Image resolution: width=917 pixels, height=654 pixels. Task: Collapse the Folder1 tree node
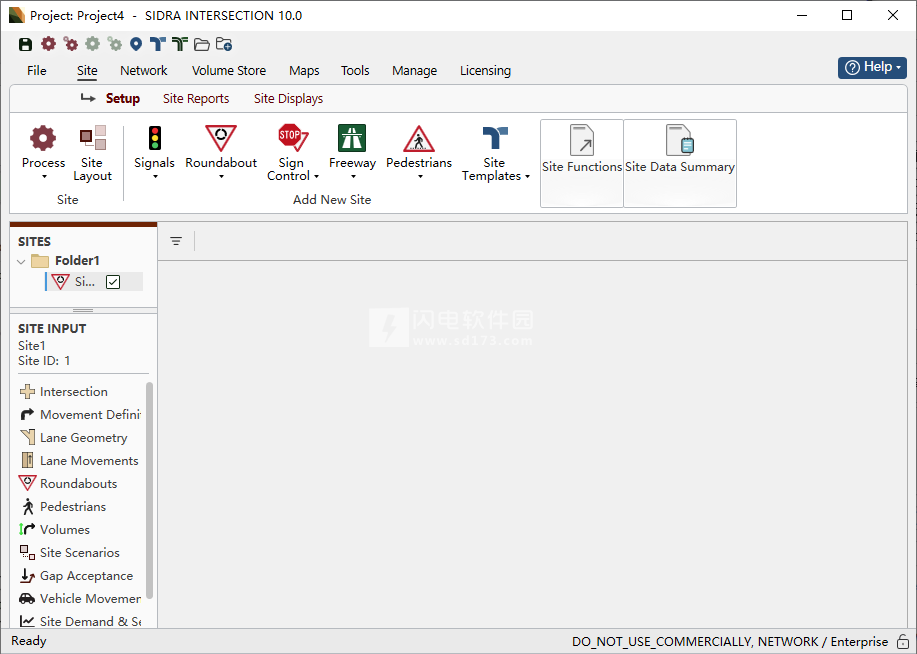click(22, 262)
